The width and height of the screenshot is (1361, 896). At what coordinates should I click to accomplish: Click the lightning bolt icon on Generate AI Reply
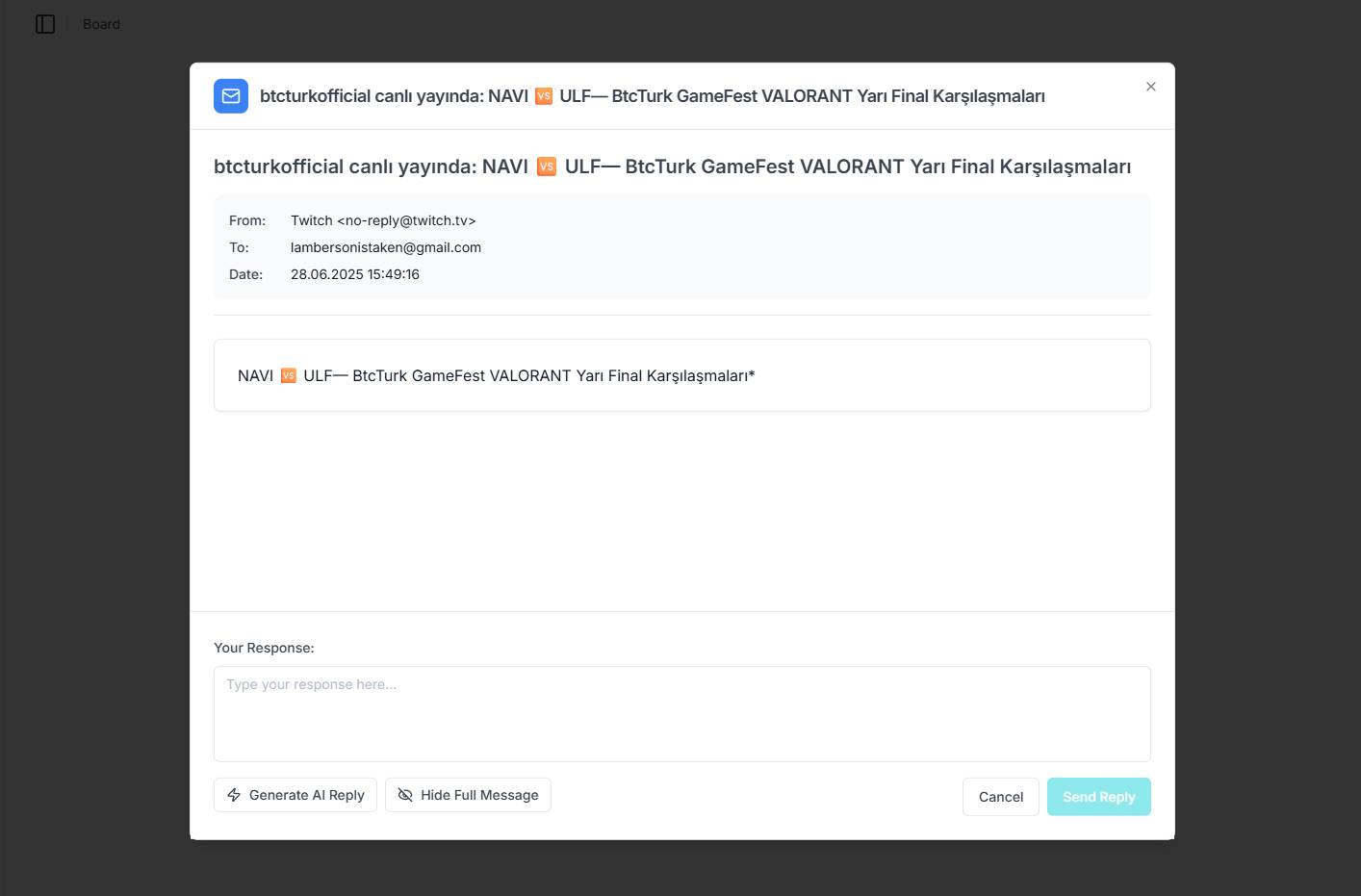234,795
